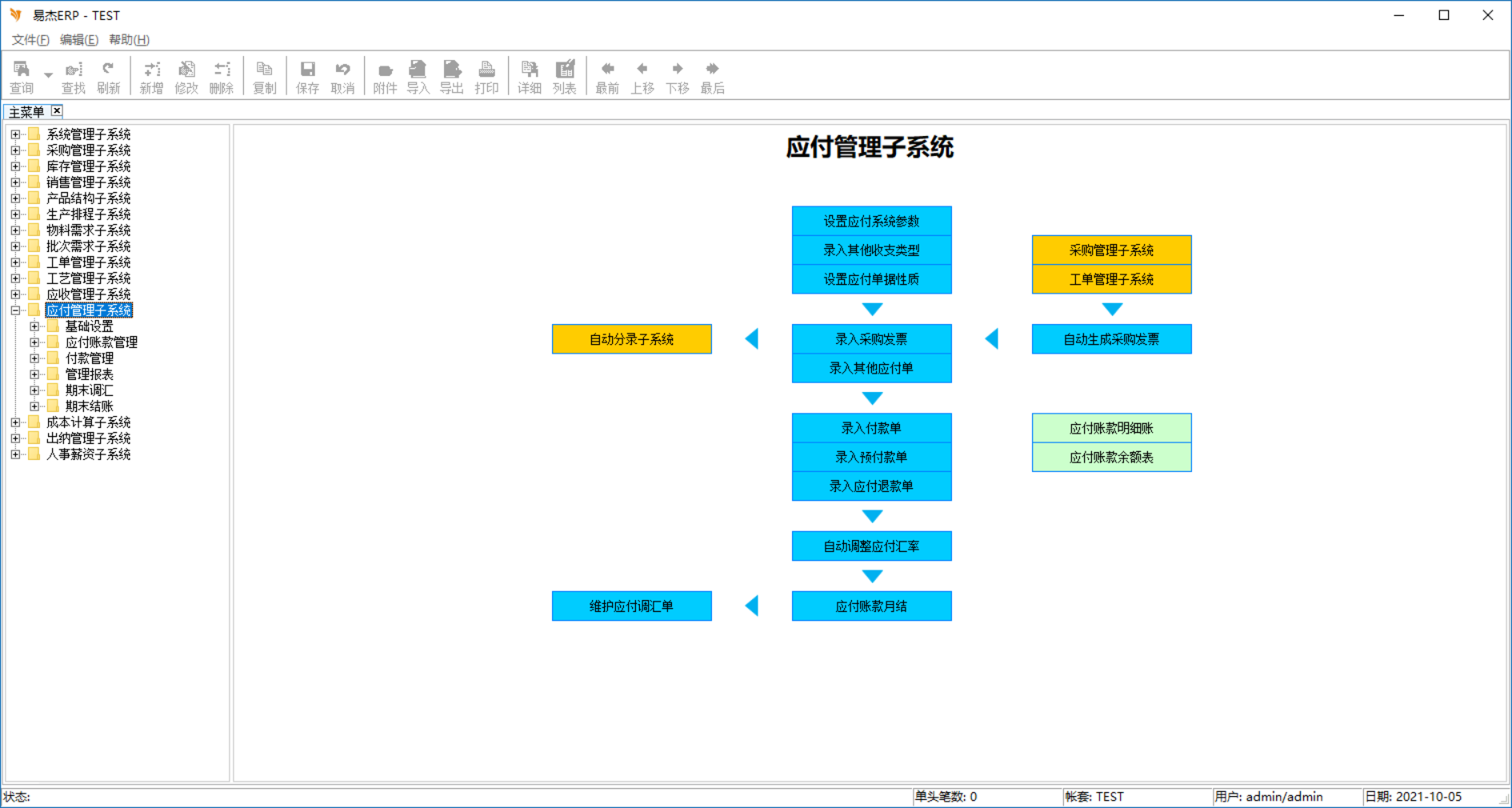Expand the 系统管理子系统 tree node
The width and height of the screenshot is (1512, 808).
click(x=15, y=134)
